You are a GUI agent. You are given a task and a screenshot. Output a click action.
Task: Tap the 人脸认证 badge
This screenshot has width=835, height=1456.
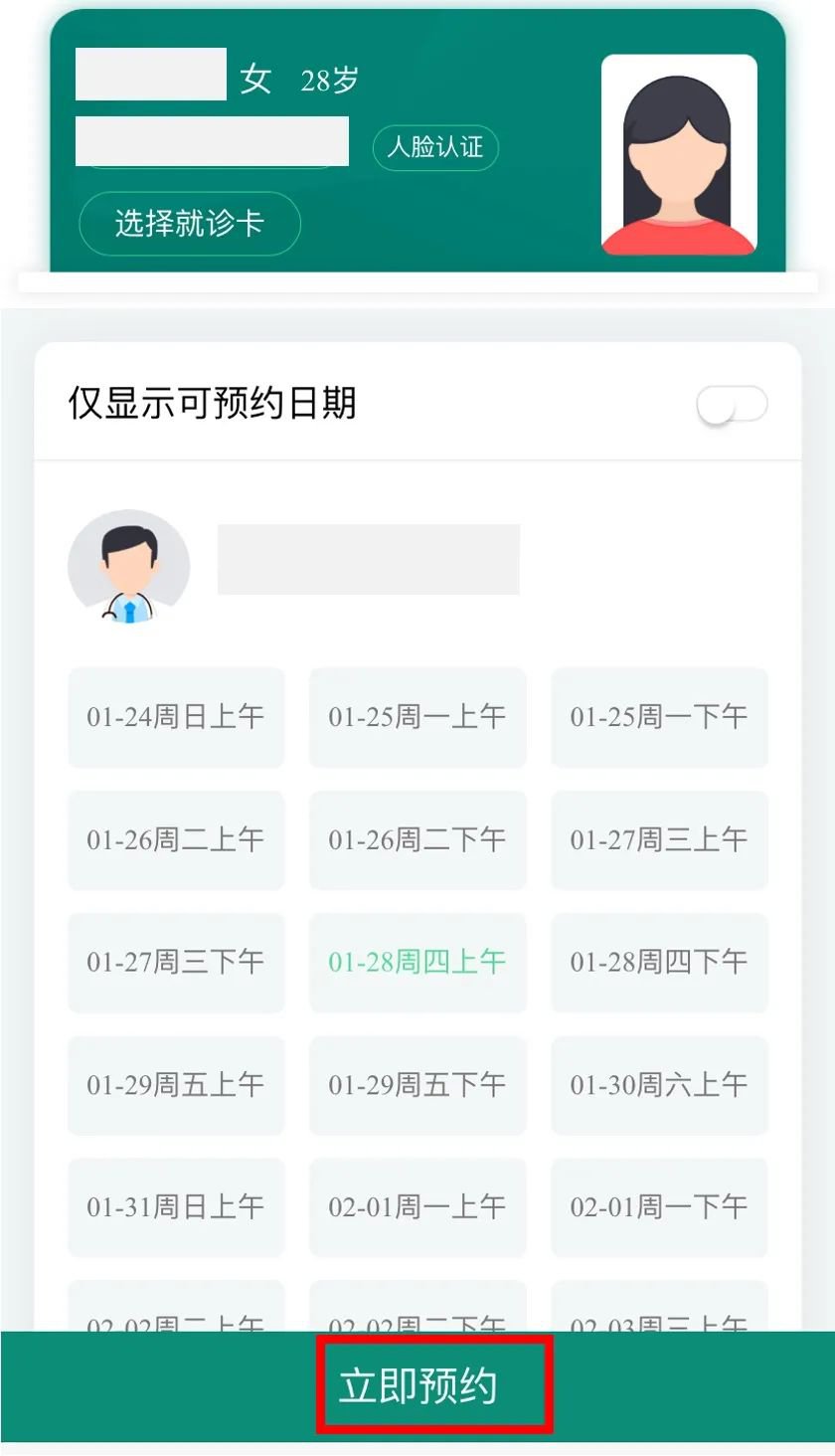pos(435,148)
